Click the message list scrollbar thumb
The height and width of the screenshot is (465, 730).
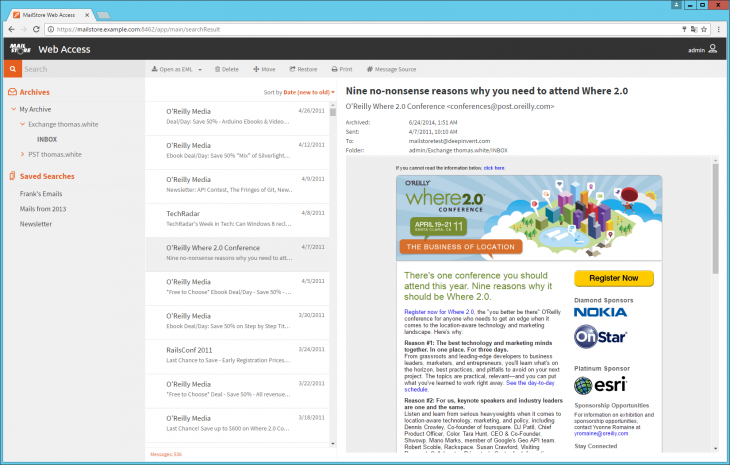tap(333, 112)
